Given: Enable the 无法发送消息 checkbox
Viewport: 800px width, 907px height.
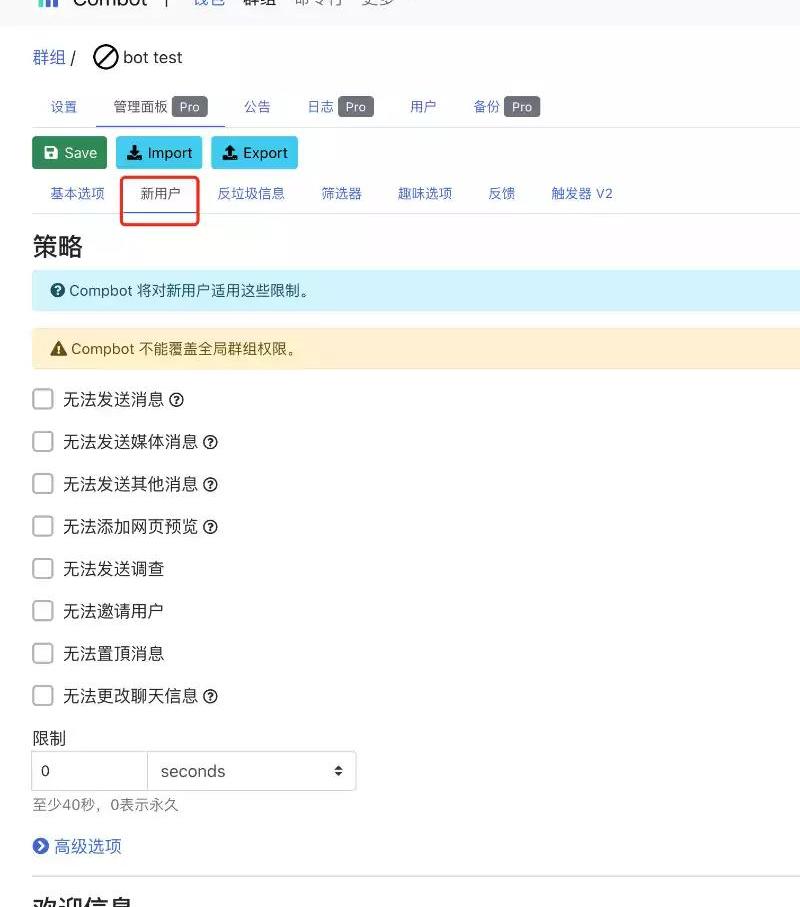Looking at the screenshot, I should click(43, 400).
